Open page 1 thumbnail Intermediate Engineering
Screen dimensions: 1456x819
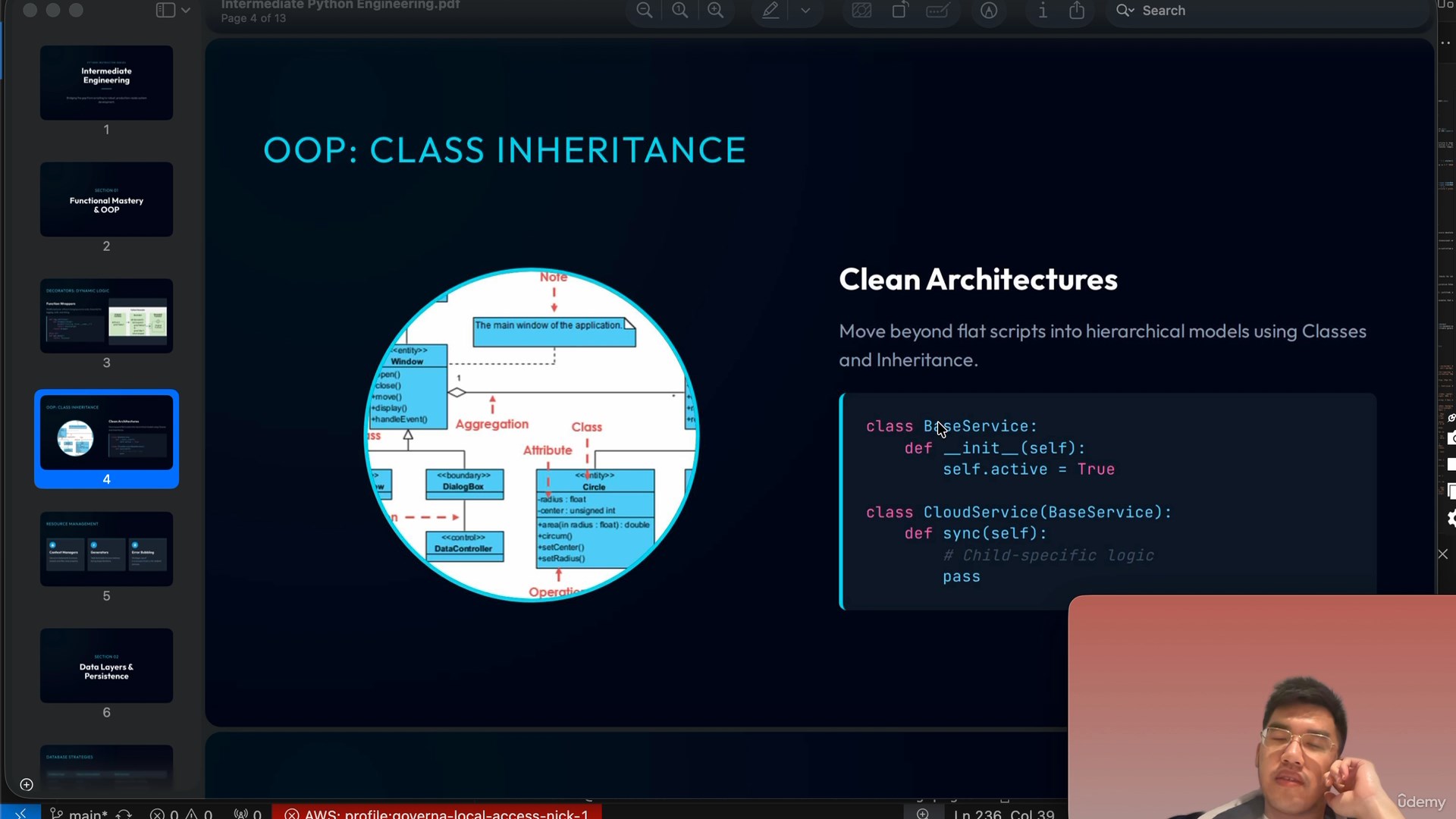pyautogui.click(x=106, y=83)
